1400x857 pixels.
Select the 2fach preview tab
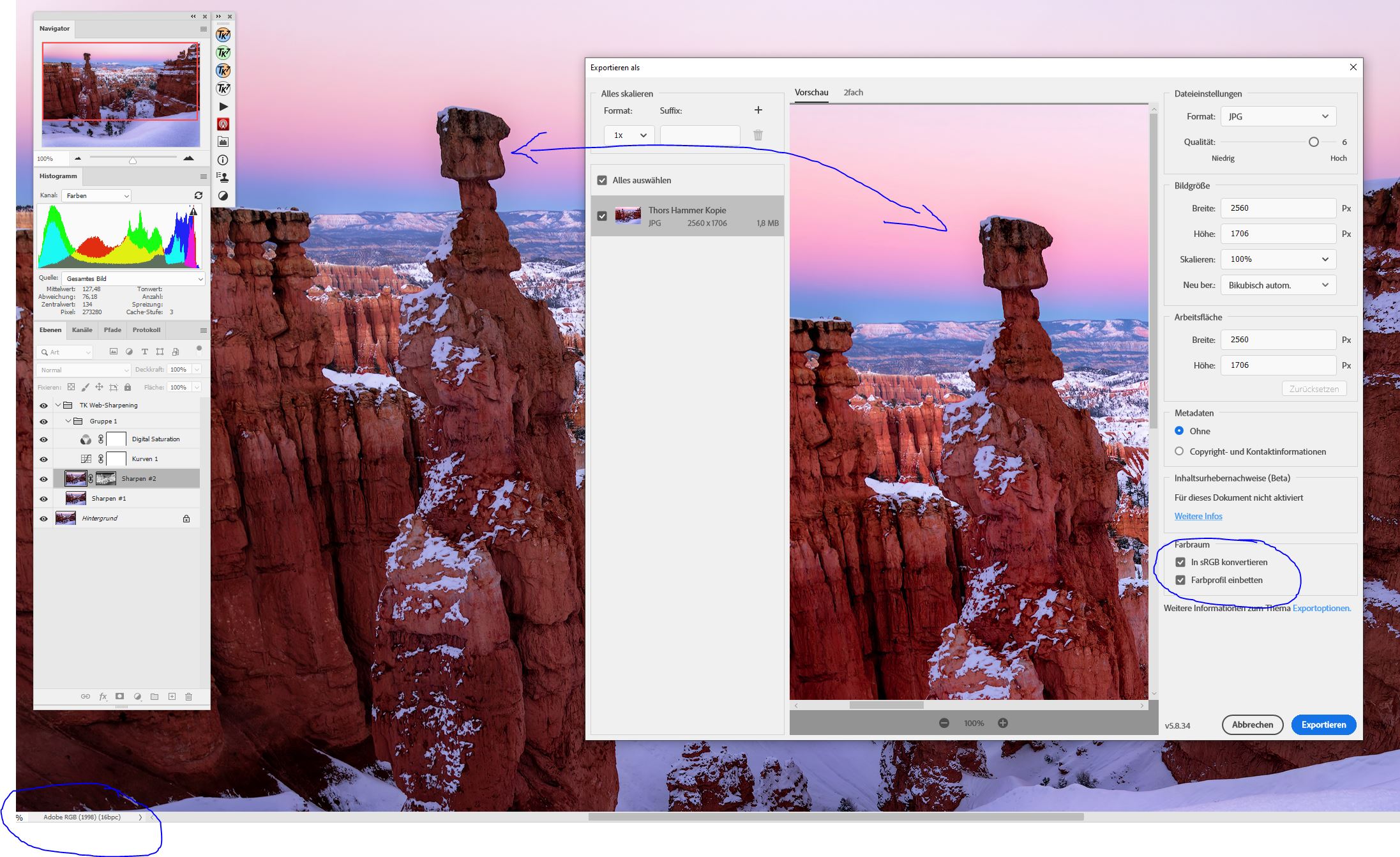[853, 92]
